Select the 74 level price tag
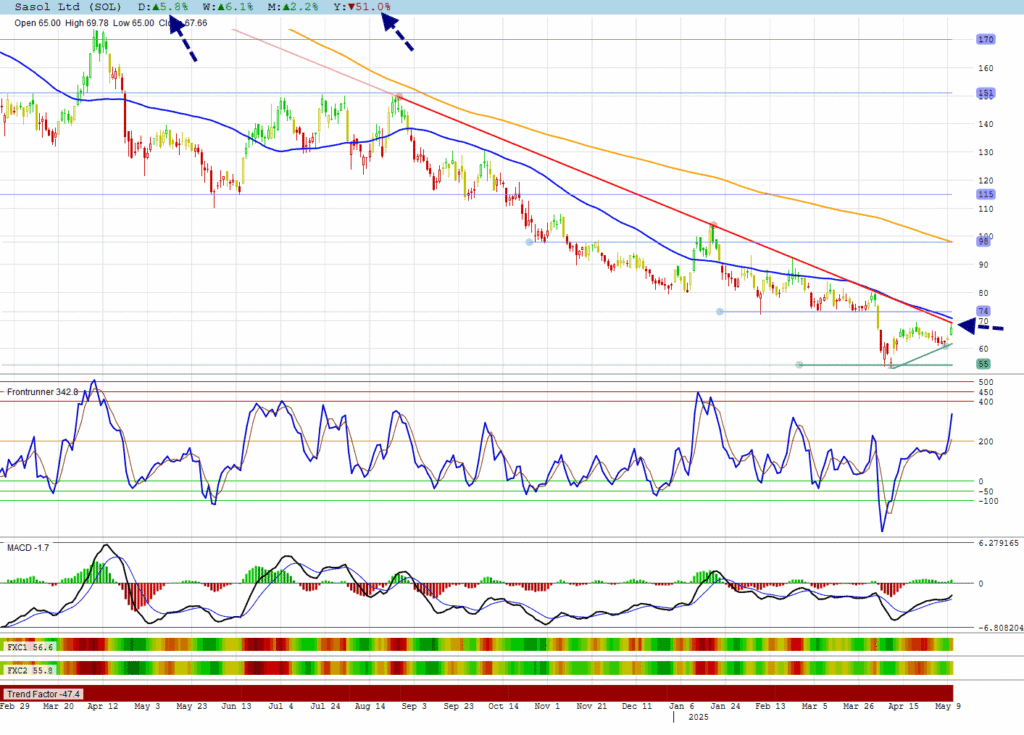This screenshot has height=735, width=1024. (x=984, y=311)
